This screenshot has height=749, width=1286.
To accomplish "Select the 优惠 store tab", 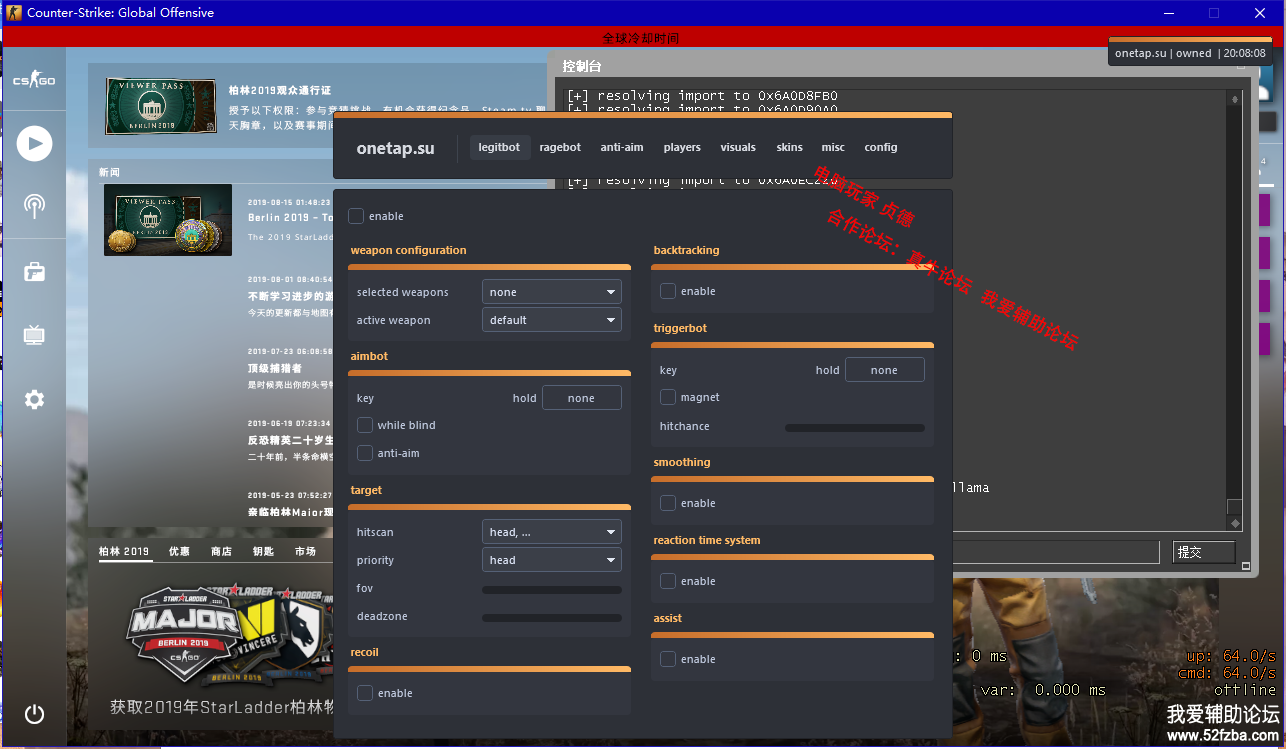I will (179, 551).
